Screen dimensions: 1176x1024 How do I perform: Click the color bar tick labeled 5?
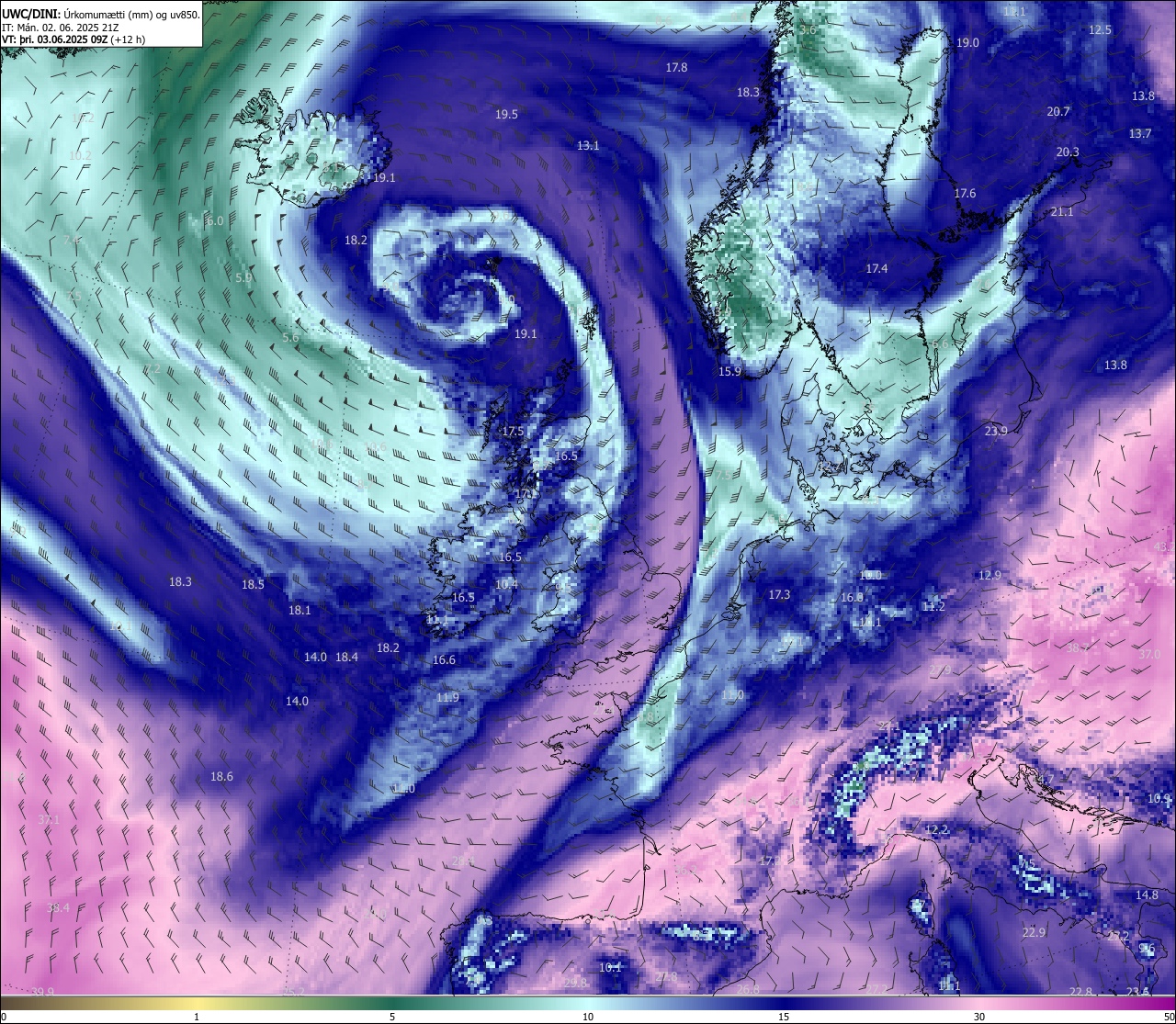click(392, 1017)
